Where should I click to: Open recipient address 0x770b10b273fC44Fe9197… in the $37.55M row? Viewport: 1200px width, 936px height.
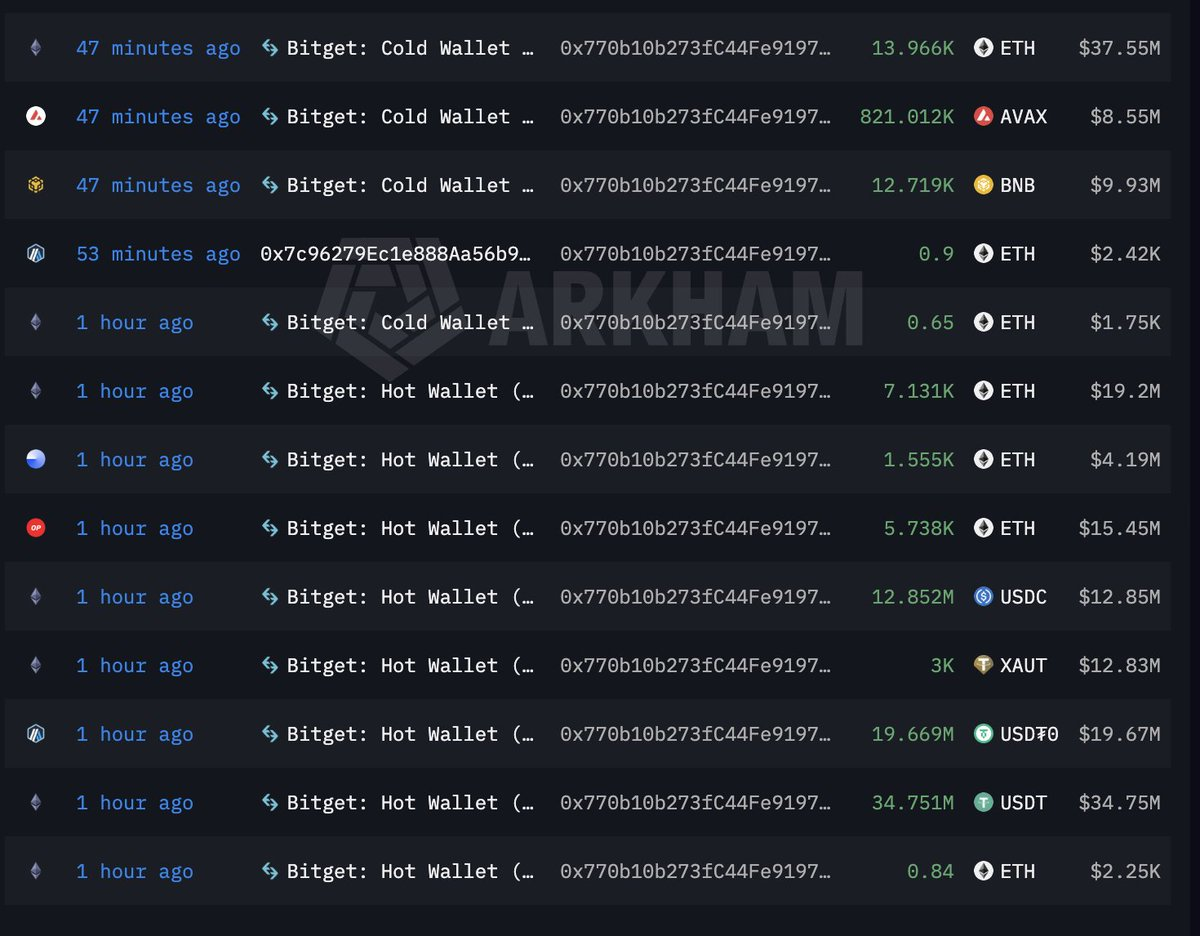695,48
